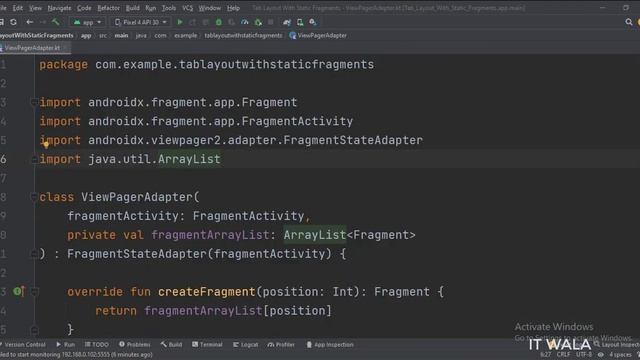640x360 pixels.
Task: Open the Version Control tool window
Action: click(23, 345)
